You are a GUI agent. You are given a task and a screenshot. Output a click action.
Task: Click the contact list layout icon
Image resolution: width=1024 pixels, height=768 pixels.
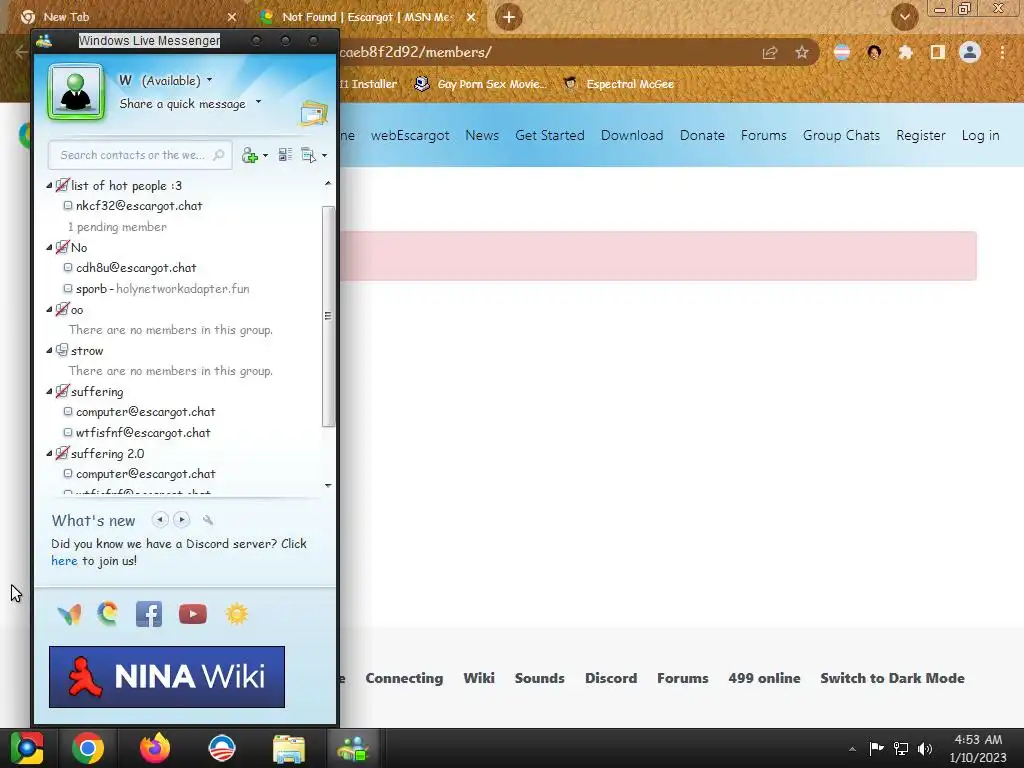[x=285, y=155]
